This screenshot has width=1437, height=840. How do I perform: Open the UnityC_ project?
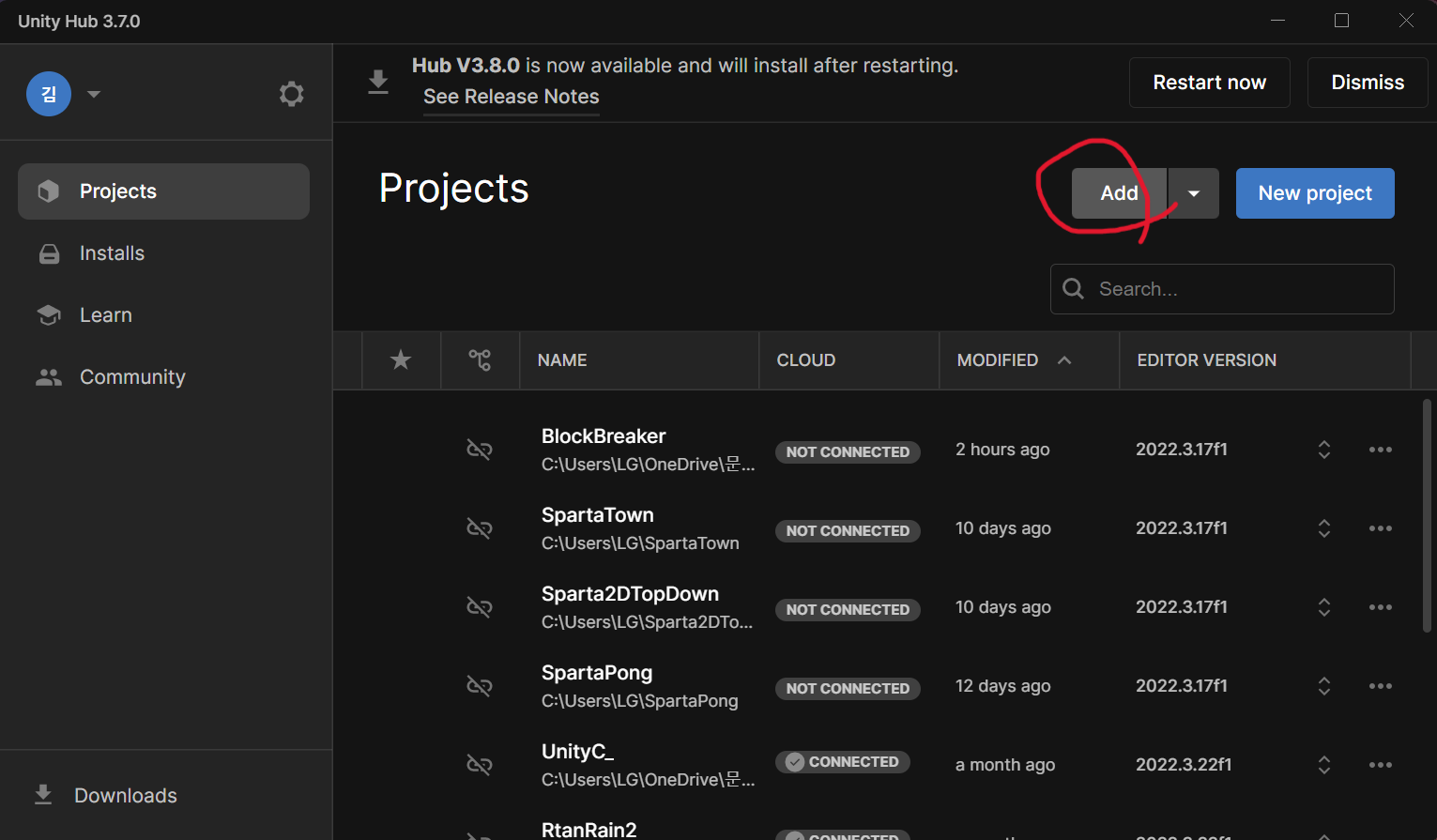(x=577, y=752)
